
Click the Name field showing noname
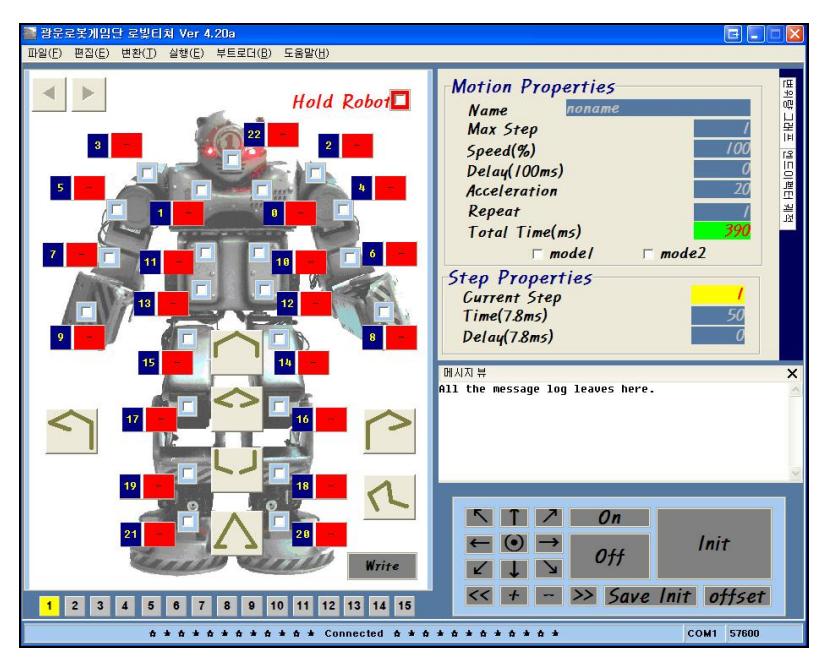[658, 108]
